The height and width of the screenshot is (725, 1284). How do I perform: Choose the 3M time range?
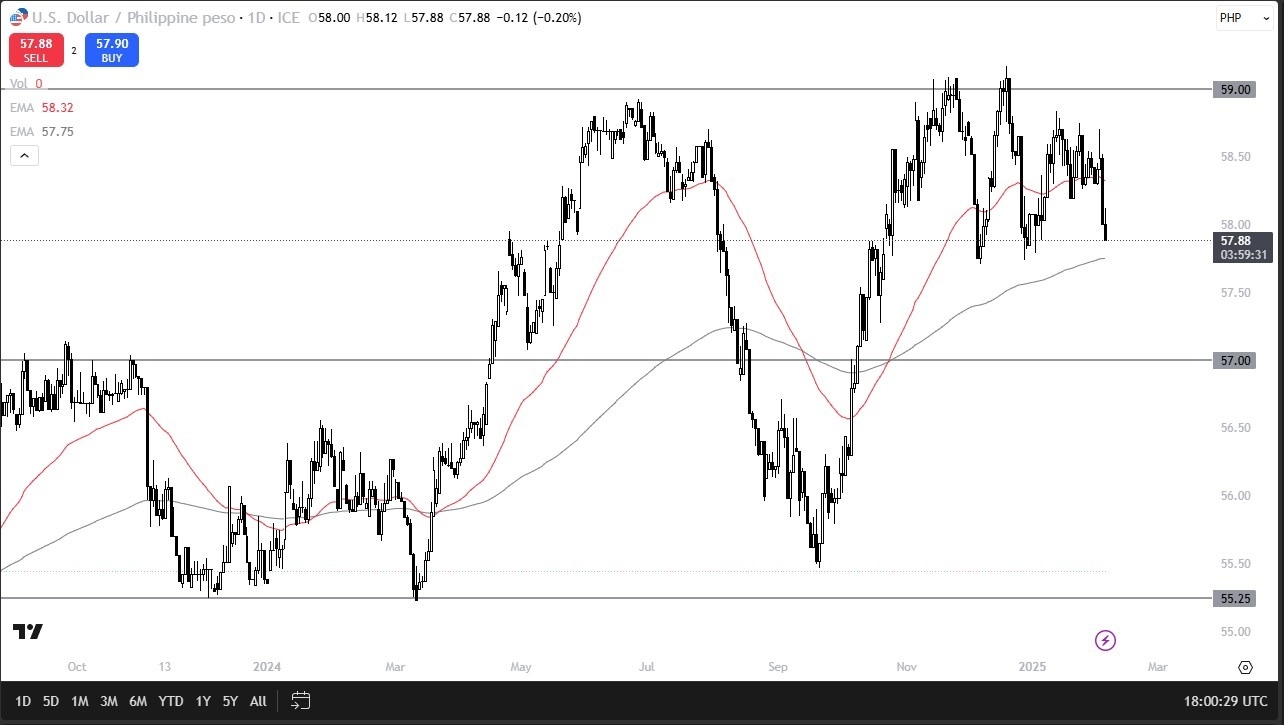[109, 701]
